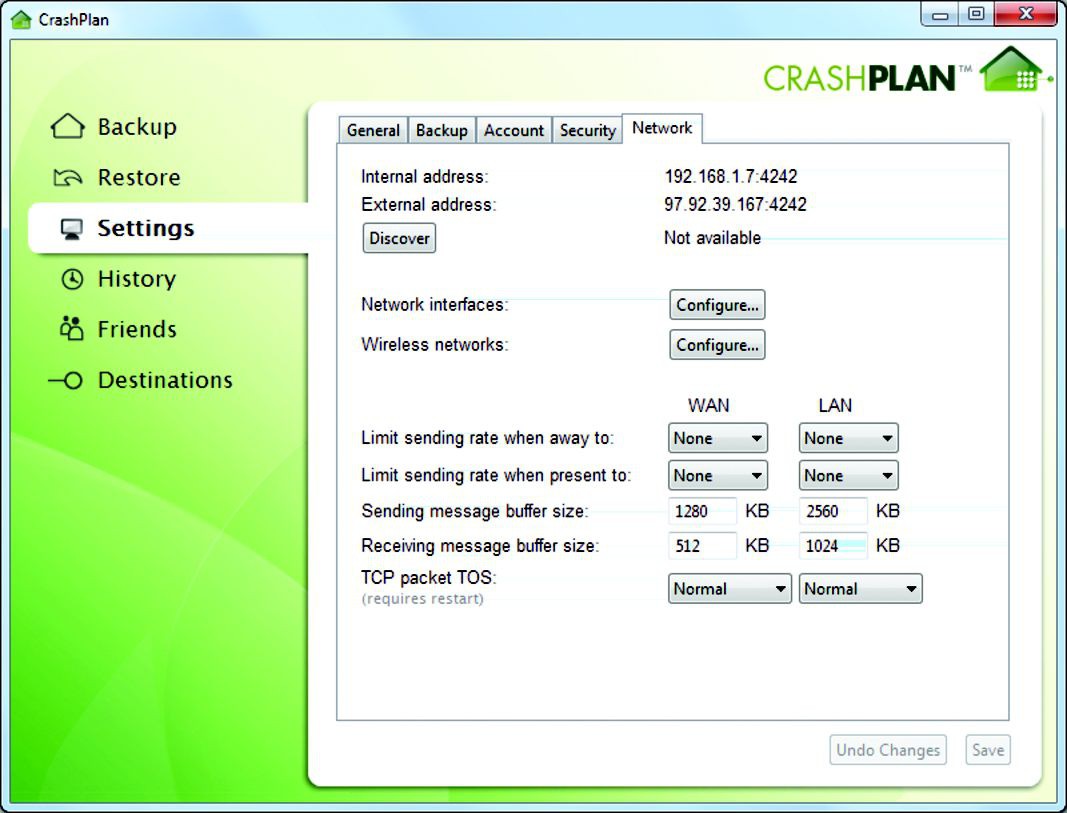
Task: Open LAN limit sending rate when away dropdown
Action: pyautogui.click(x=848, y=438)
